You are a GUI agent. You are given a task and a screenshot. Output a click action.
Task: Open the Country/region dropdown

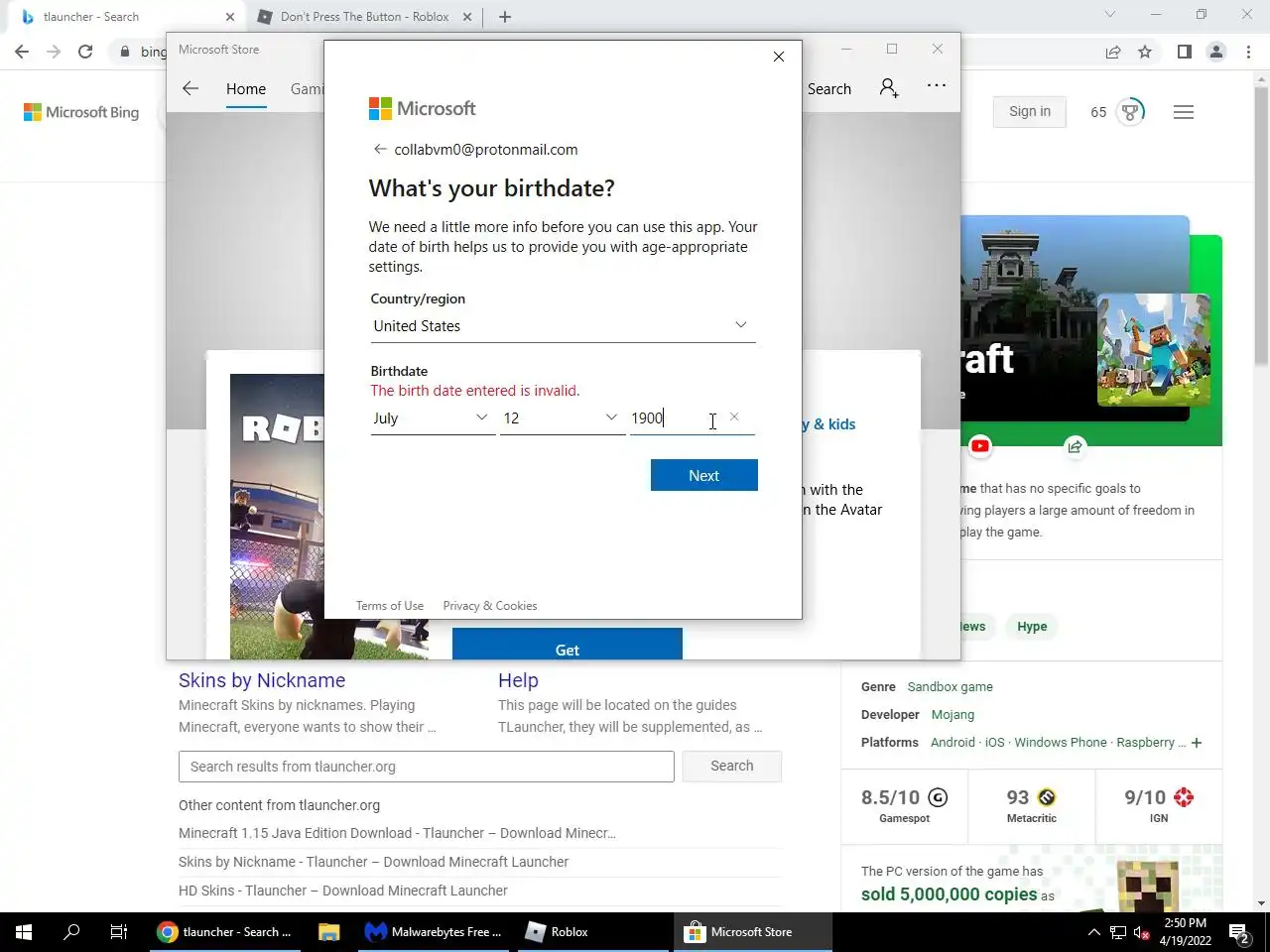coord(563,325)
